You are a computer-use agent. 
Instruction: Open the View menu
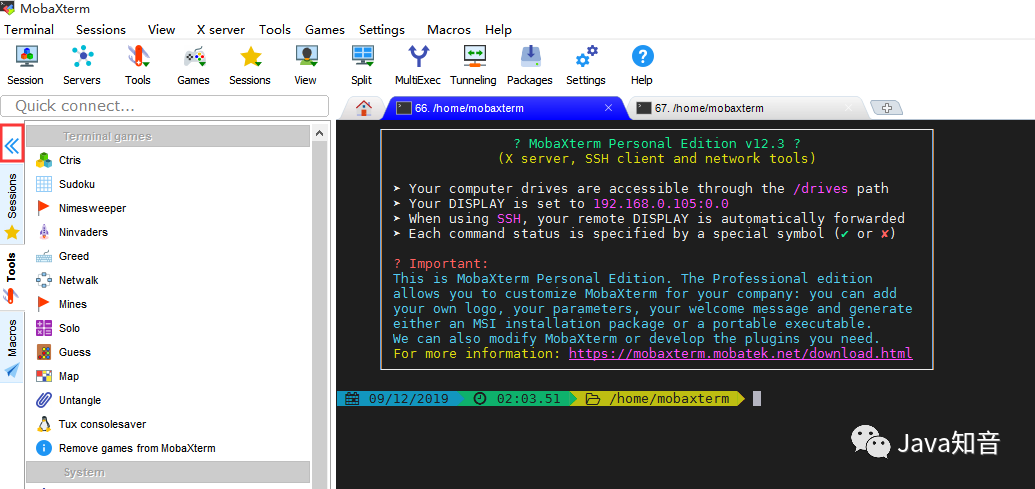tap(162, 30)
